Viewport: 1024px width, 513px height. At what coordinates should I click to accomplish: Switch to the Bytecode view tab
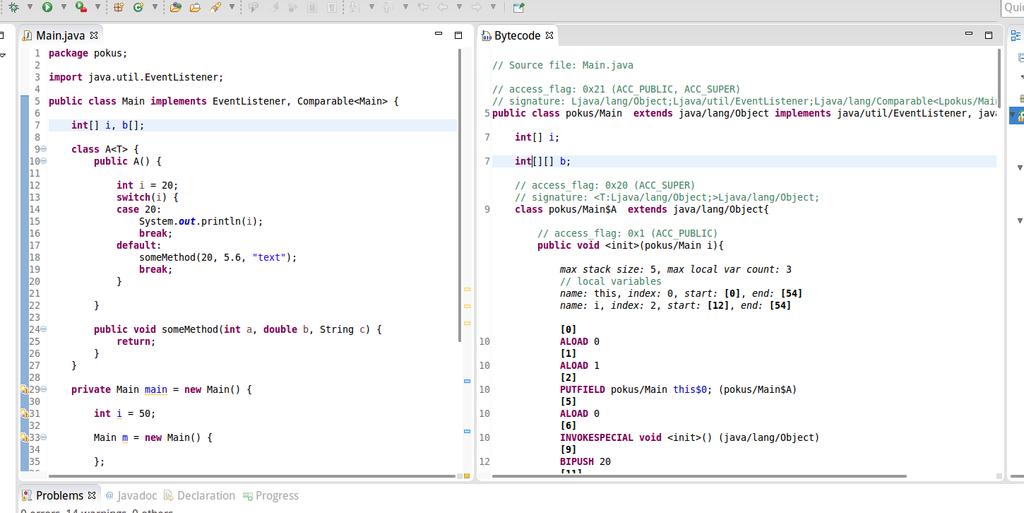517,36
